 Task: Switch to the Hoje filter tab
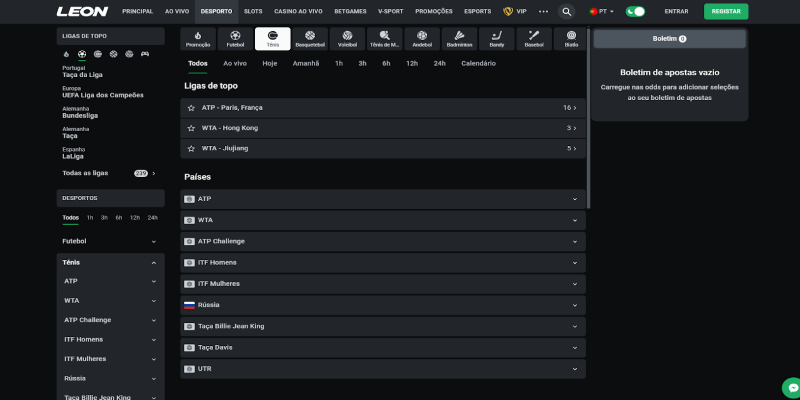pos(270,64)
